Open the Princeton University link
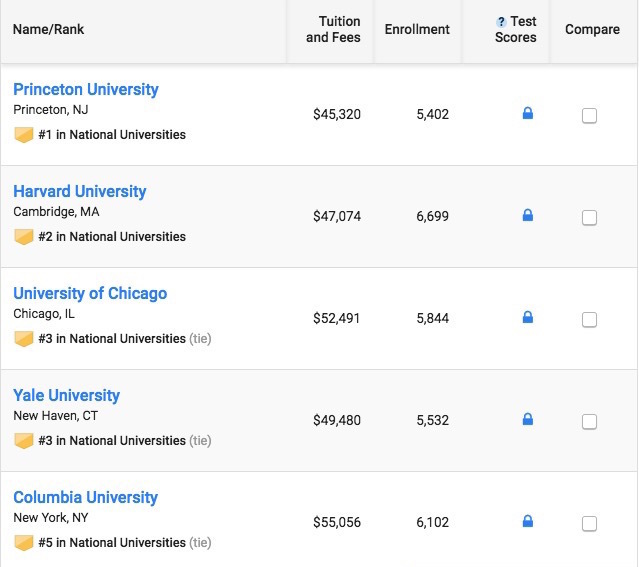 coord(86,90)
